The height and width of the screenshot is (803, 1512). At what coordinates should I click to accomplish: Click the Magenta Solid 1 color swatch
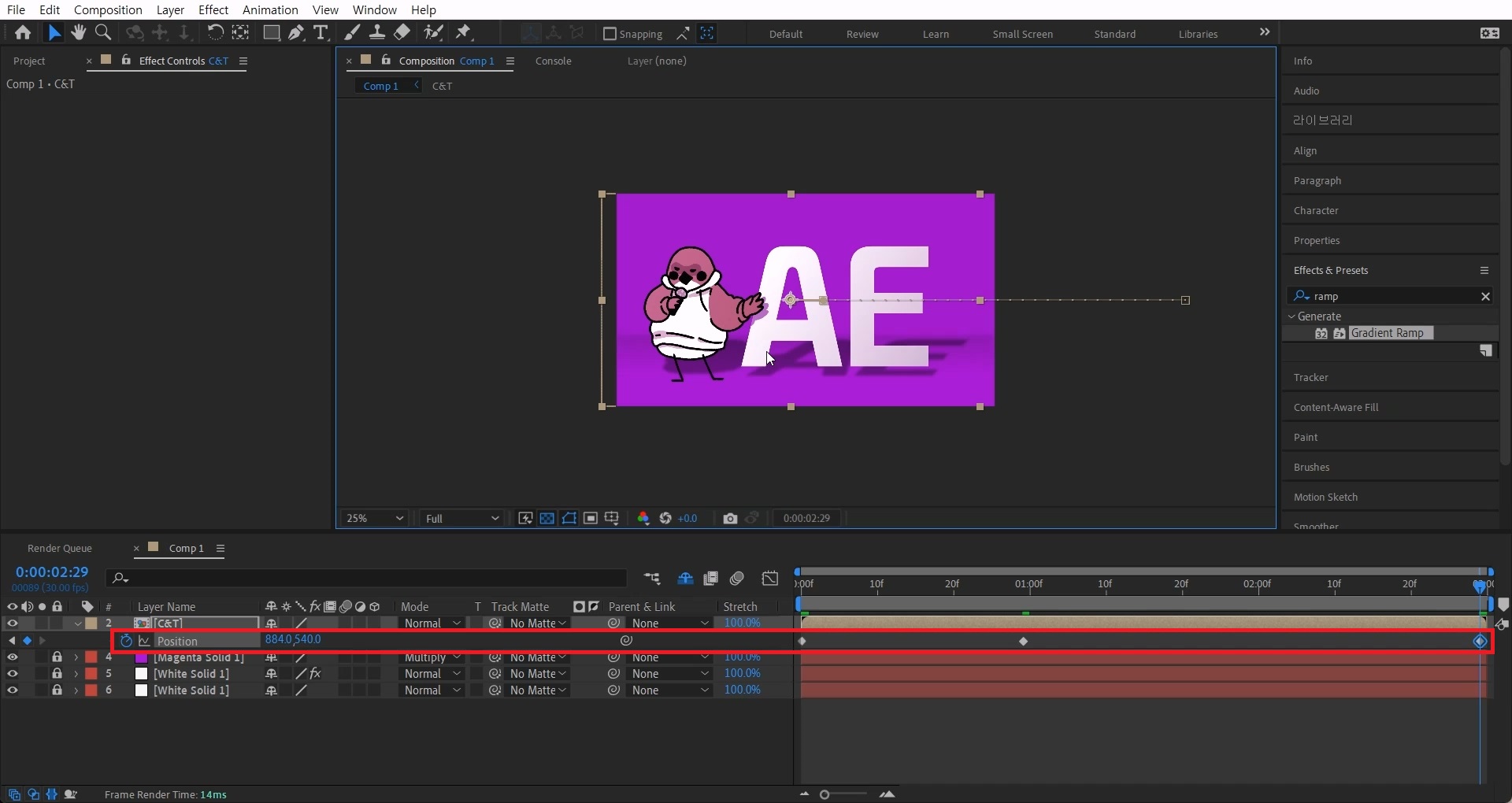[x=142, y=657]
